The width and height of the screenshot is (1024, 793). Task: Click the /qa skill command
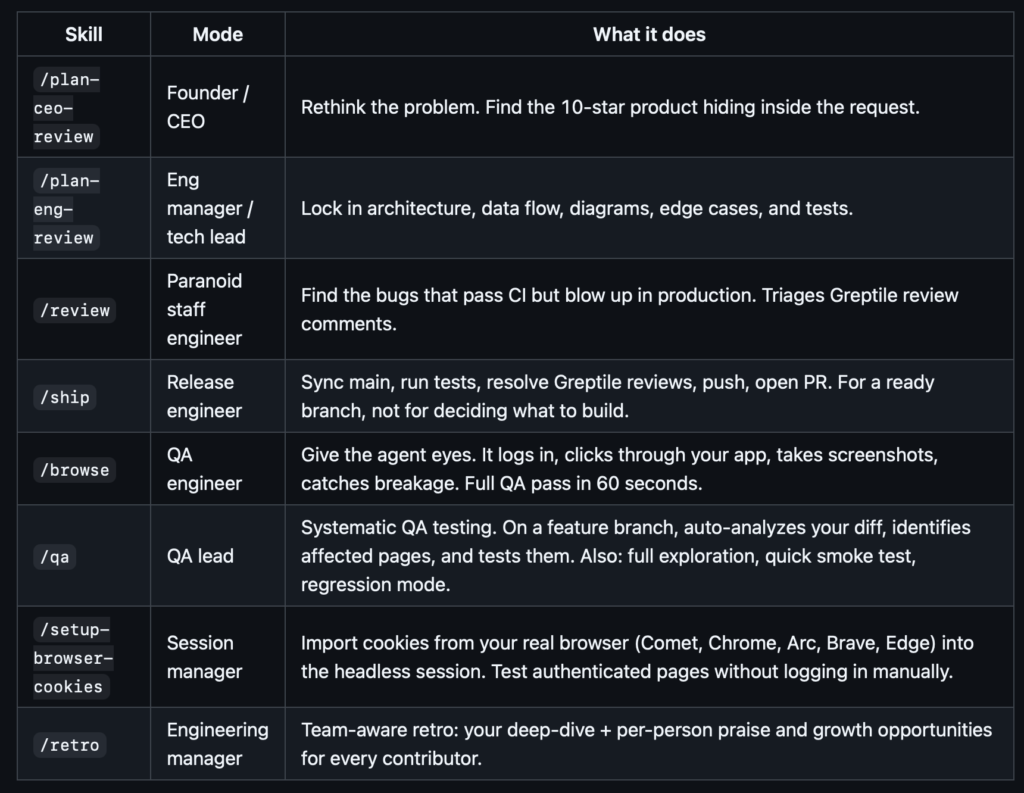(55, 557)
